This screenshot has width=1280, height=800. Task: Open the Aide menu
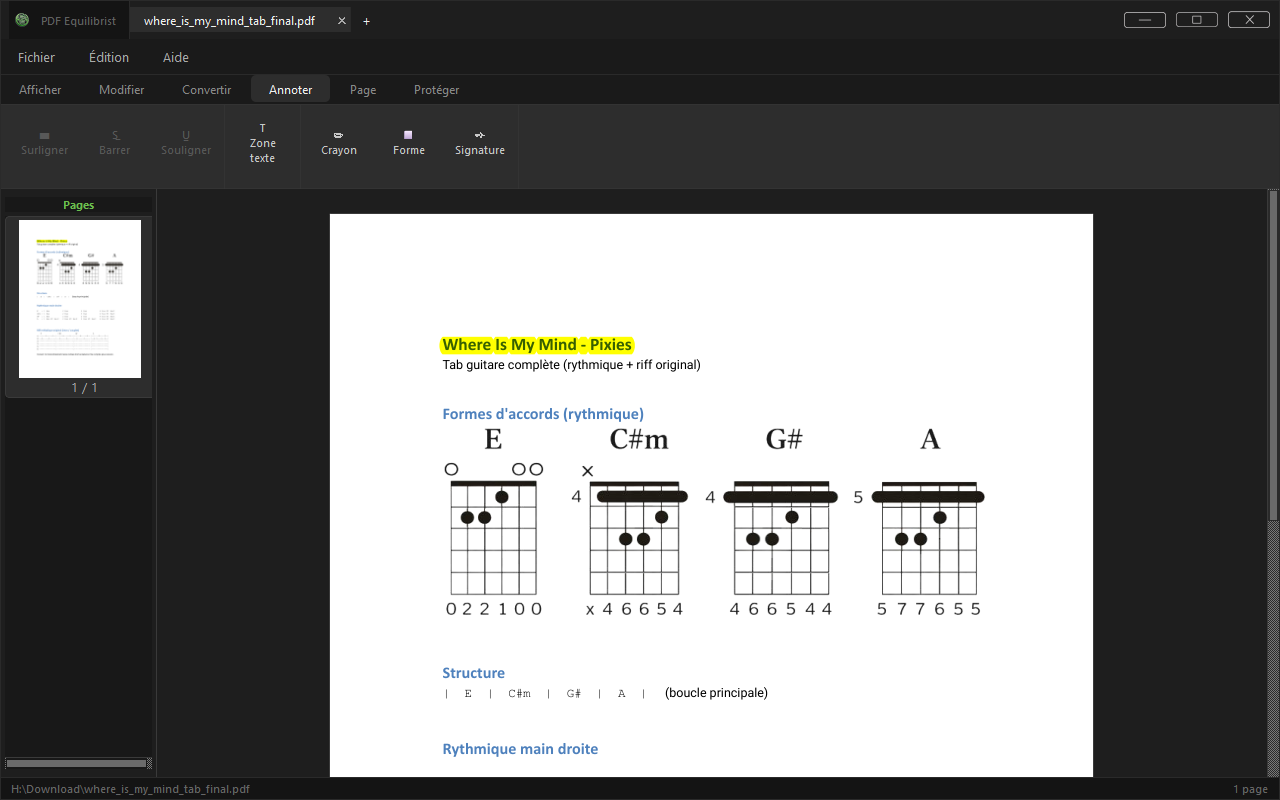tap(176, 57)
